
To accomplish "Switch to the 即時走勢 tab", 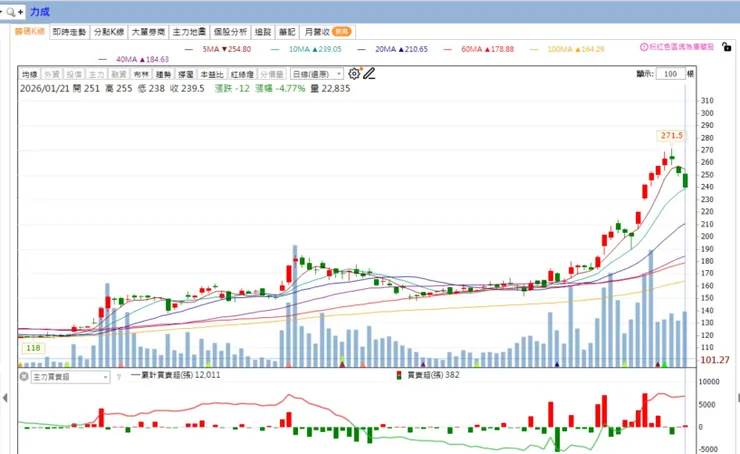I will [69, 32].
